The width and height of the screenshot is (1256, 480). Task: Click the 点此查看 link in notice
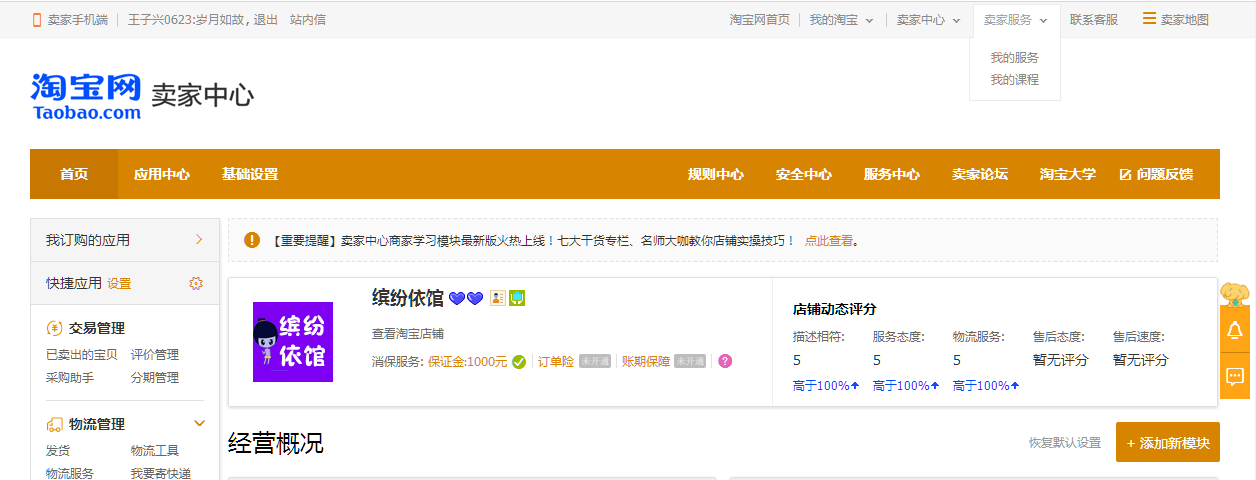click(x=828, y=241)
